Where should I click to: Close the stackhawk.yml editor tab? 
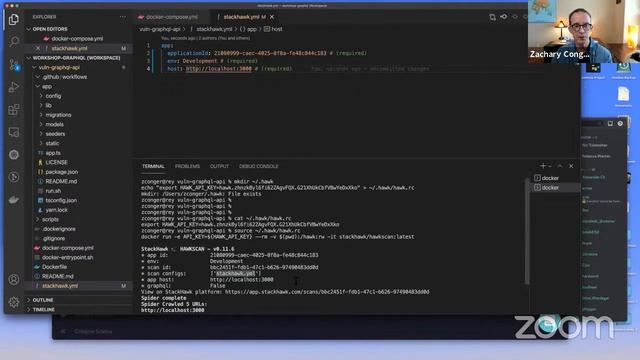click(x=272, y=17)
